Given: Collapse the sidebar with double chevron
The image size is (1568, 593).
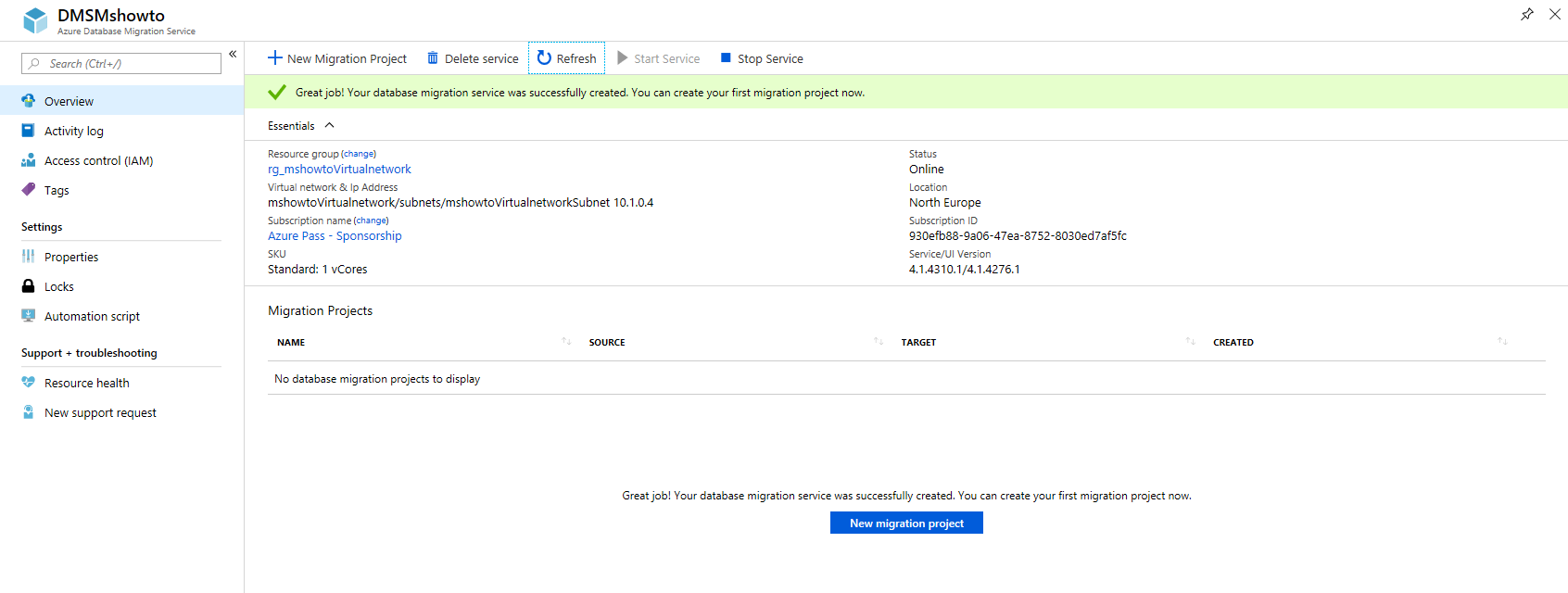Looking at the screenshot, I should click(x=233, y=54).
